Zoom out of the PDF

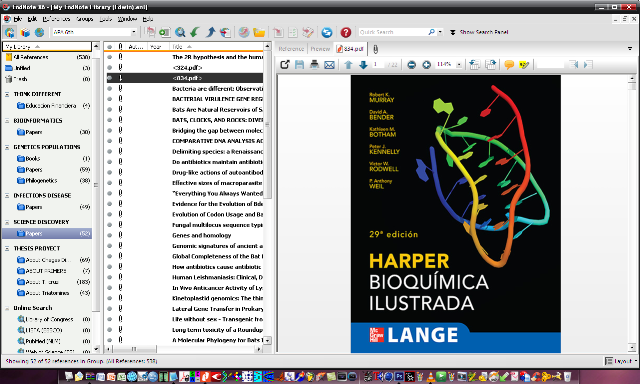click(411, 64)
